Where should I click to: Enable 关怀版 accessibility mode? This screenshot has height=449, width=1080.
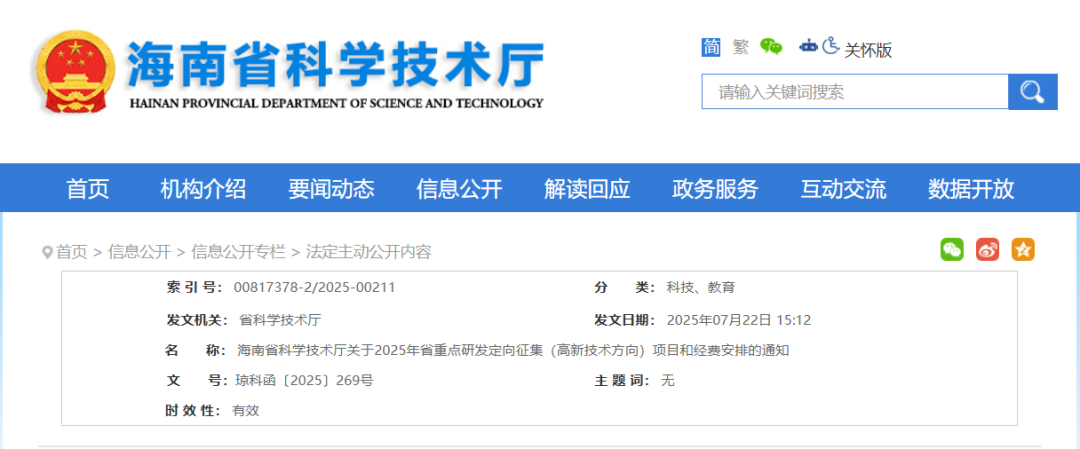coord(867,50)
